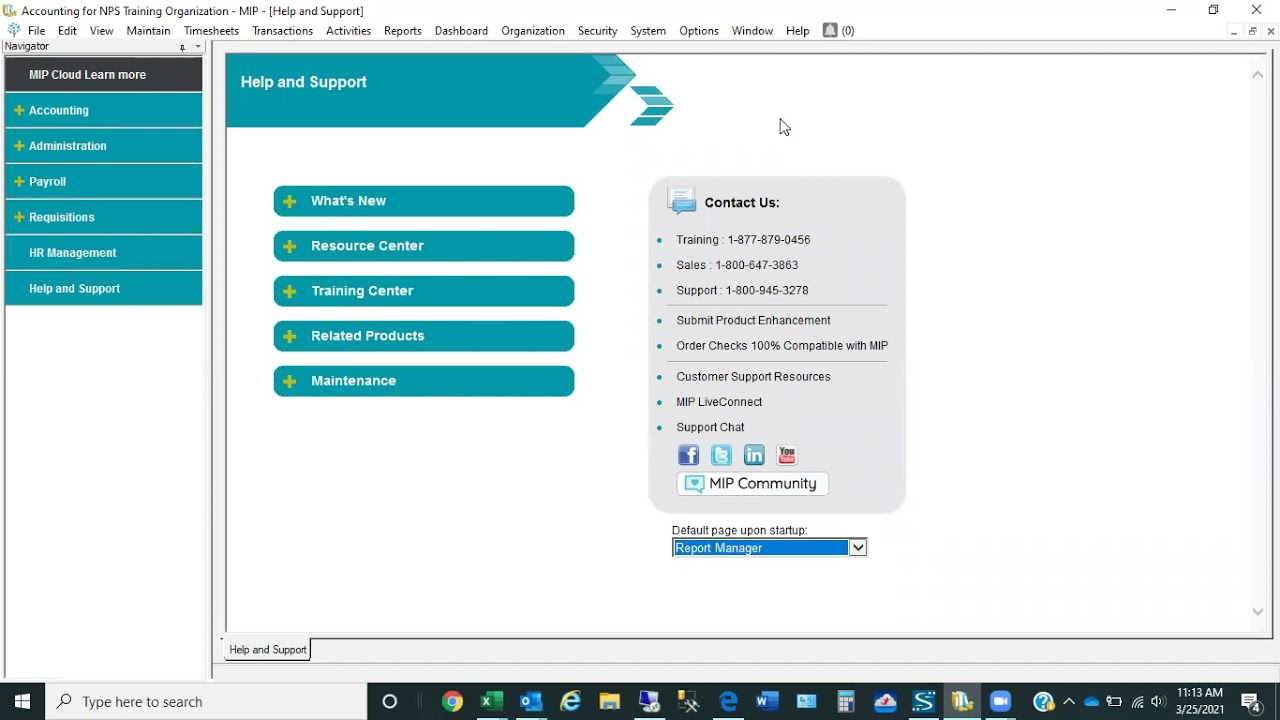This screenshot has height=720, width=1280.
Task: Open the Action Center notifications icon
Action: (x=1251, y=701)
